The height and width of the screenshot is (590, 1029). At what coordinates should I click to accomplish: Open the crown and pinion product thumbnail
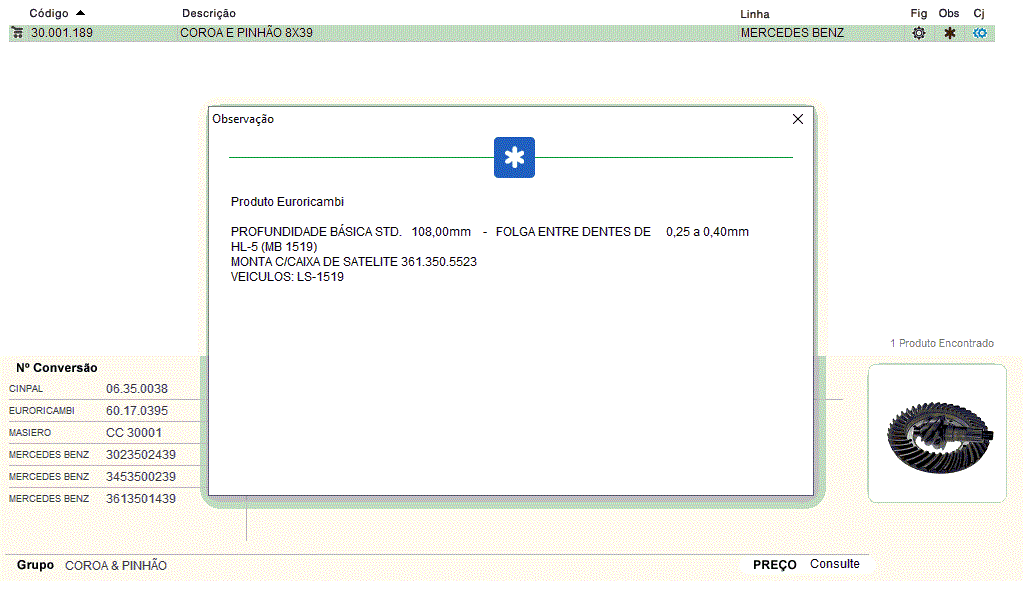click(x=937, y=432)
